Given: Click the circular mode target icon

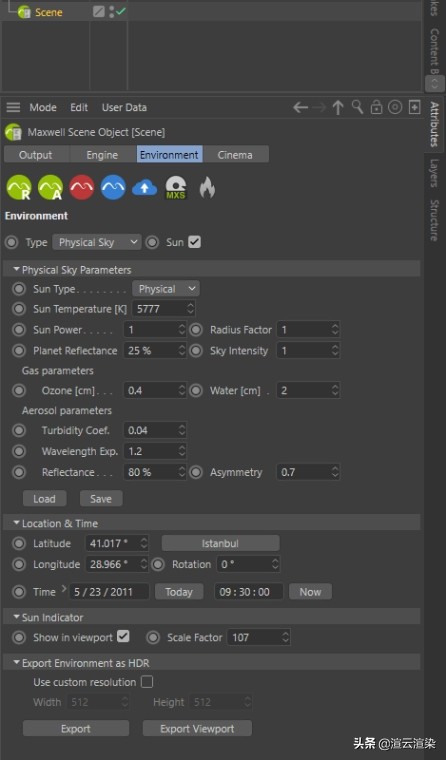Looking at the screenshot, I should pyautogui.click(x=395, y=107).
